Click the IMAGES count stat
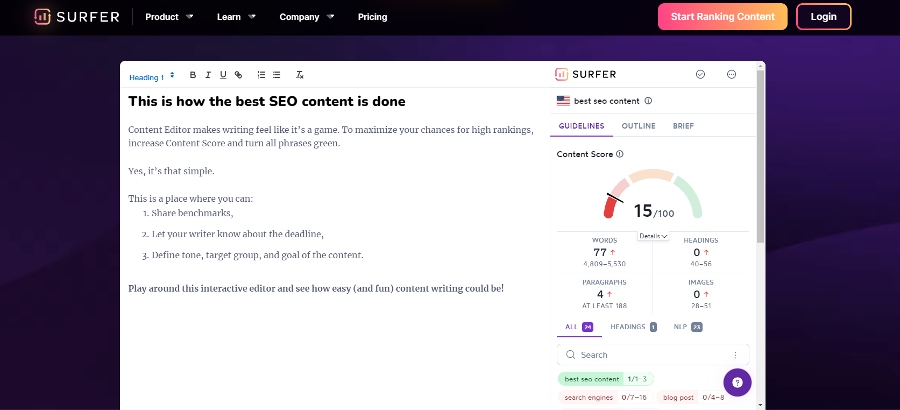The height and width of the screenshot is (410, 900). tap(700, 294)
